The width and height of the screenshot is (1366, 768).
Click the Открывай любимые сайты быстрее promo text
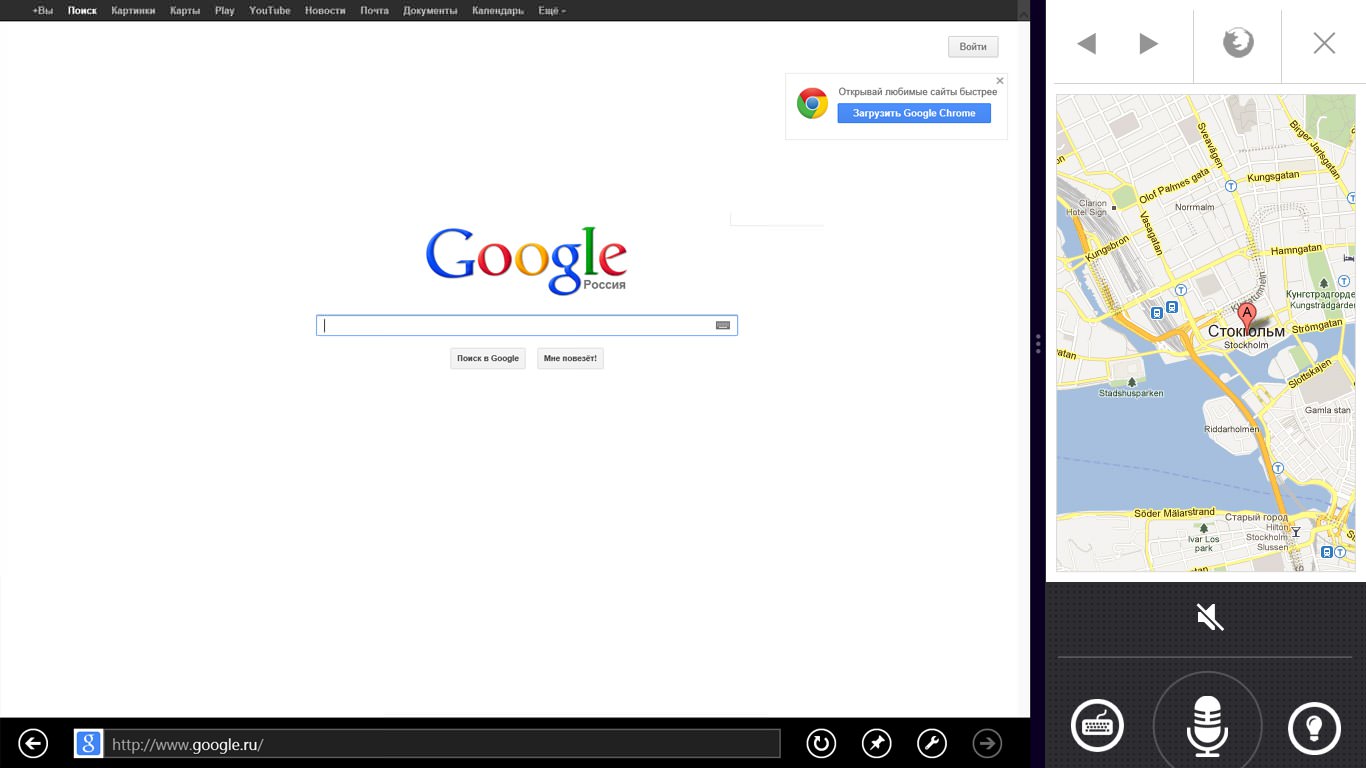tap(917, 92)
